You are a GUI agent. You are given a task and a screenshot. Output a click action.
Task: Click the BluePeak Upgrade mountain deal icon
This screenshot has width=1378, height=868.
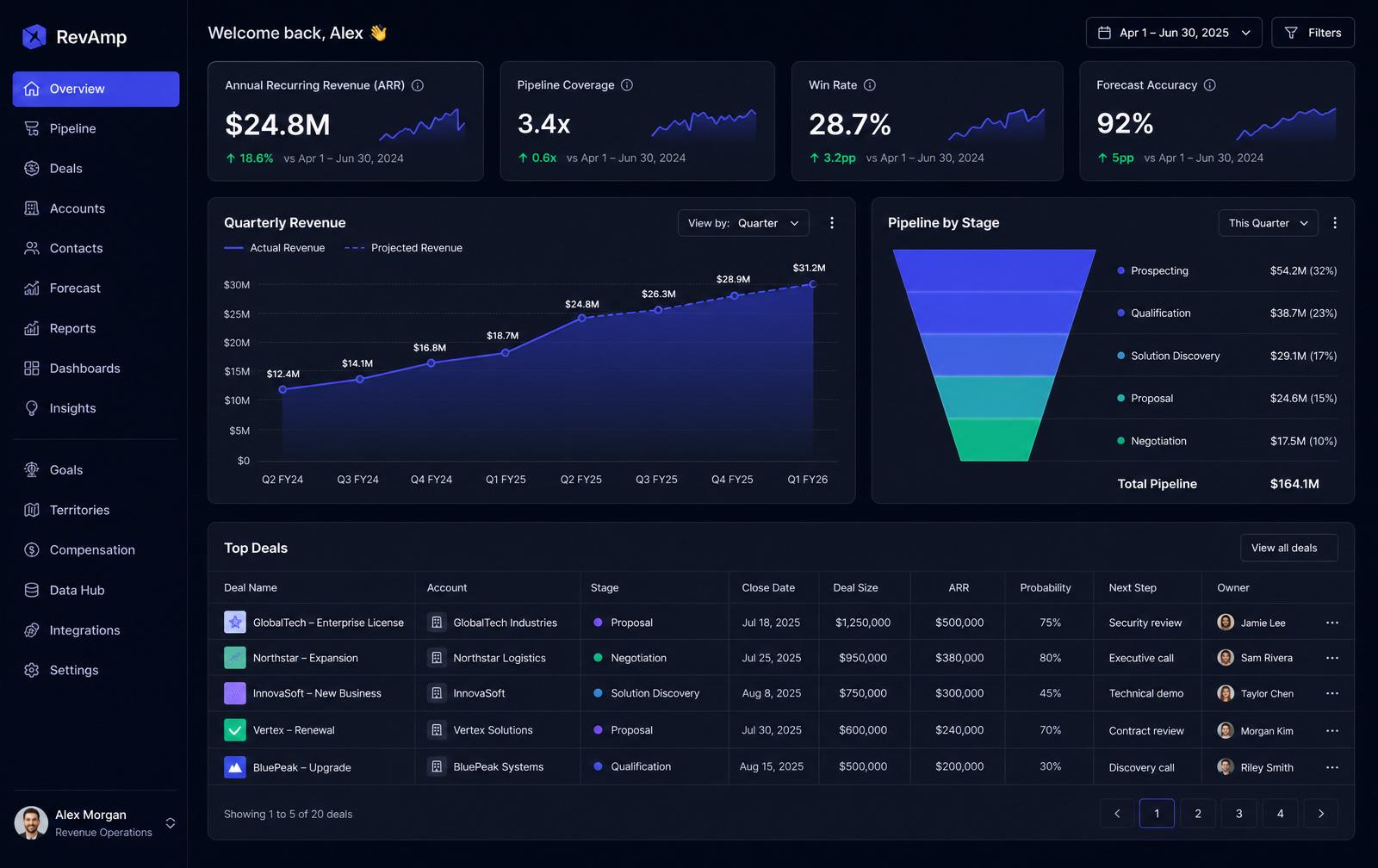coord(235,767)
